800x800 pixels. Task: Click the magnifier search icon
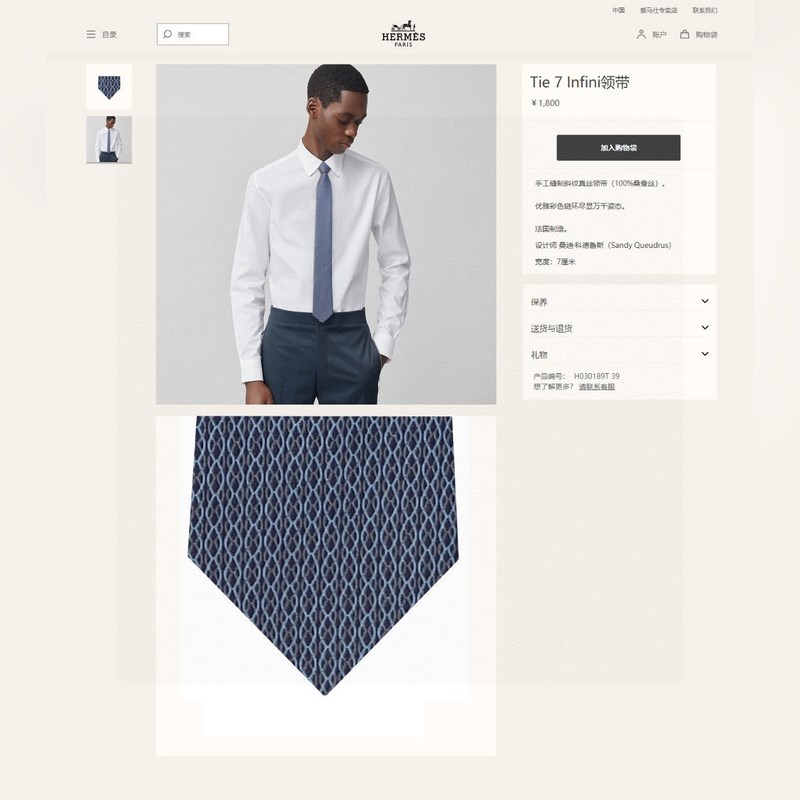pyautogui.click(x=167, y=34)
